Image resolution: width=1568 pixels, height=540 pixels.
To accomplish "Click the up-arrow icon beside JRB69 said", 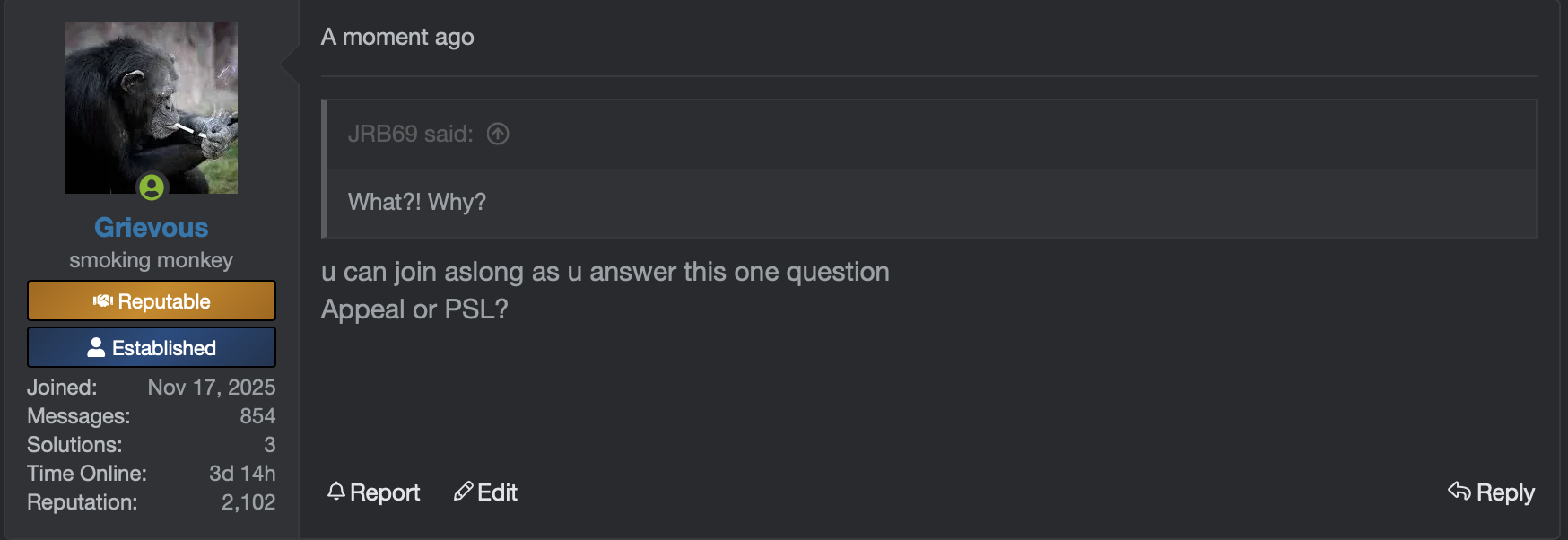I will coord(498,134).
